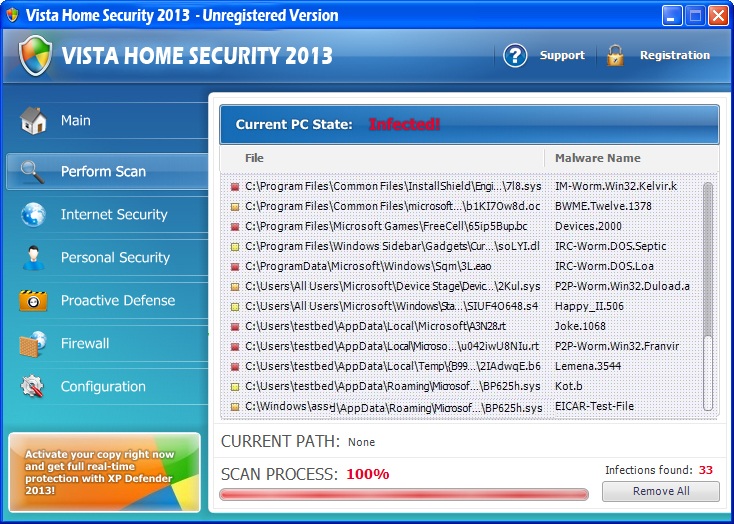Select file path ending in 7l8.sys
The height and width of the screenshot is (524, 734).
pos(393,186)
